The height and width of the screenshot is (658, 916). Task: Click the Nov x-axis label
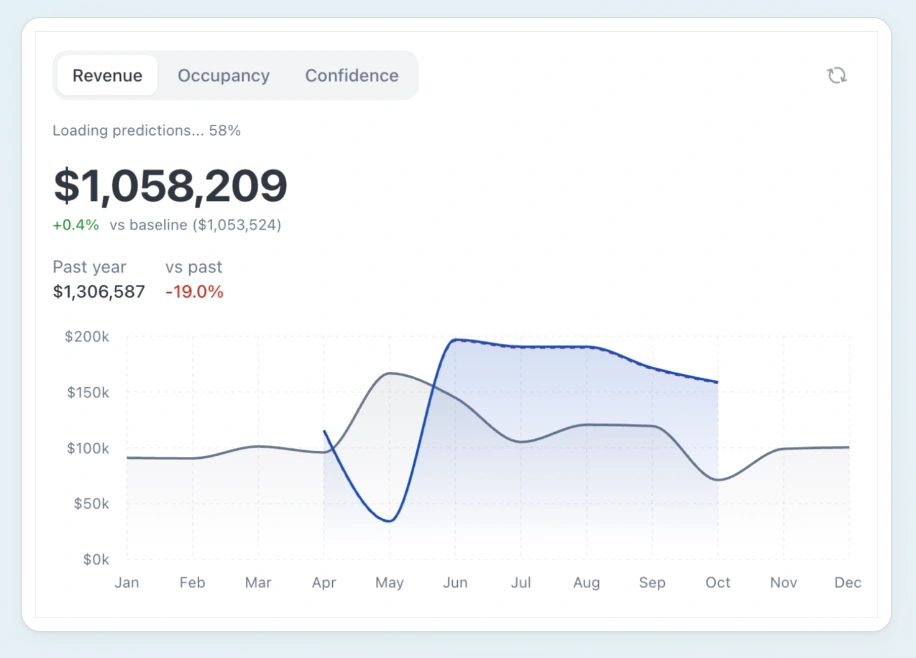pos(783,583)
